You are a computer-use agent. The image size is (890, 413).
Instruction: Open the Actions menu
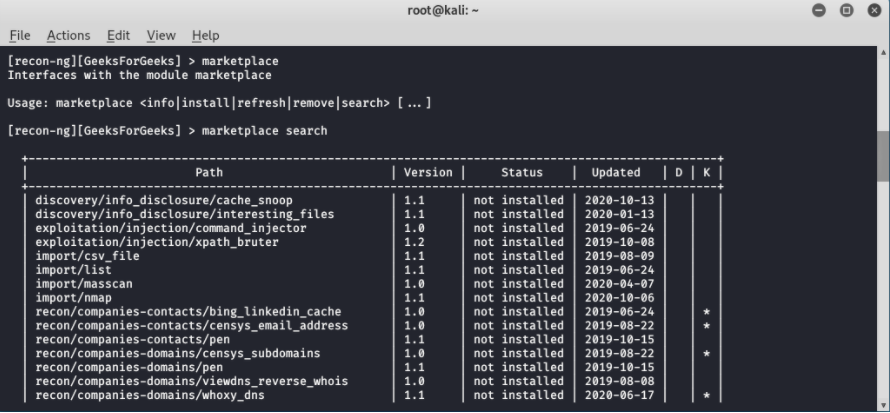(68, 35)
